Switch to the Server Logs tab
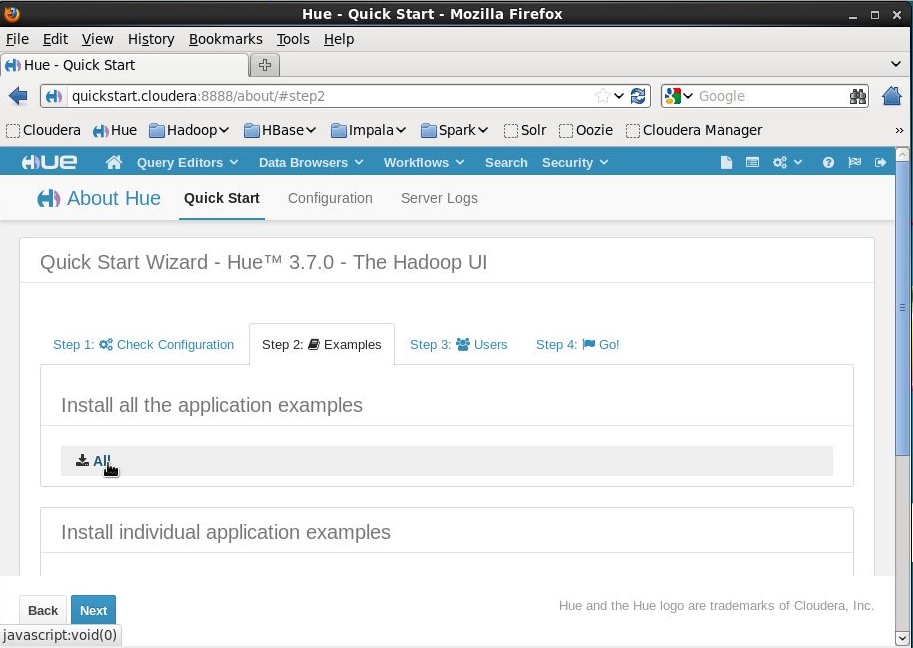The width and height of the screenshot is (913, 648). (x=439, y=199)
